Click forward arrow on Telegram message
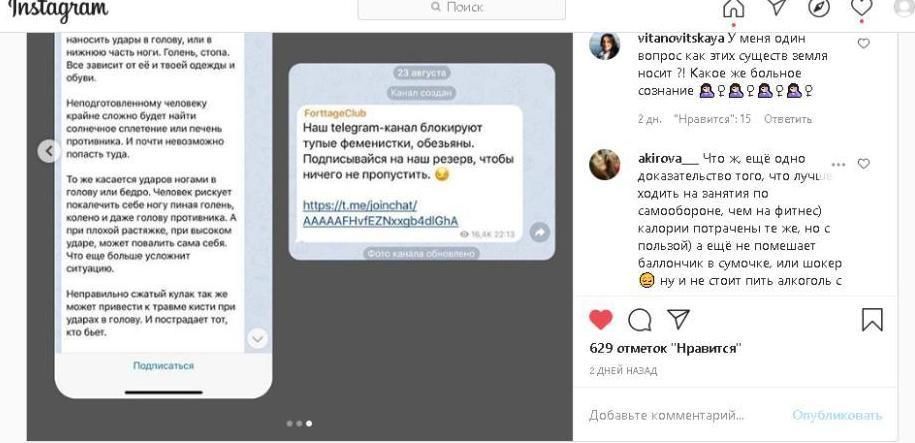Image resolution: width=915 pixels, height=443 pixels. [x=540, y=233]
